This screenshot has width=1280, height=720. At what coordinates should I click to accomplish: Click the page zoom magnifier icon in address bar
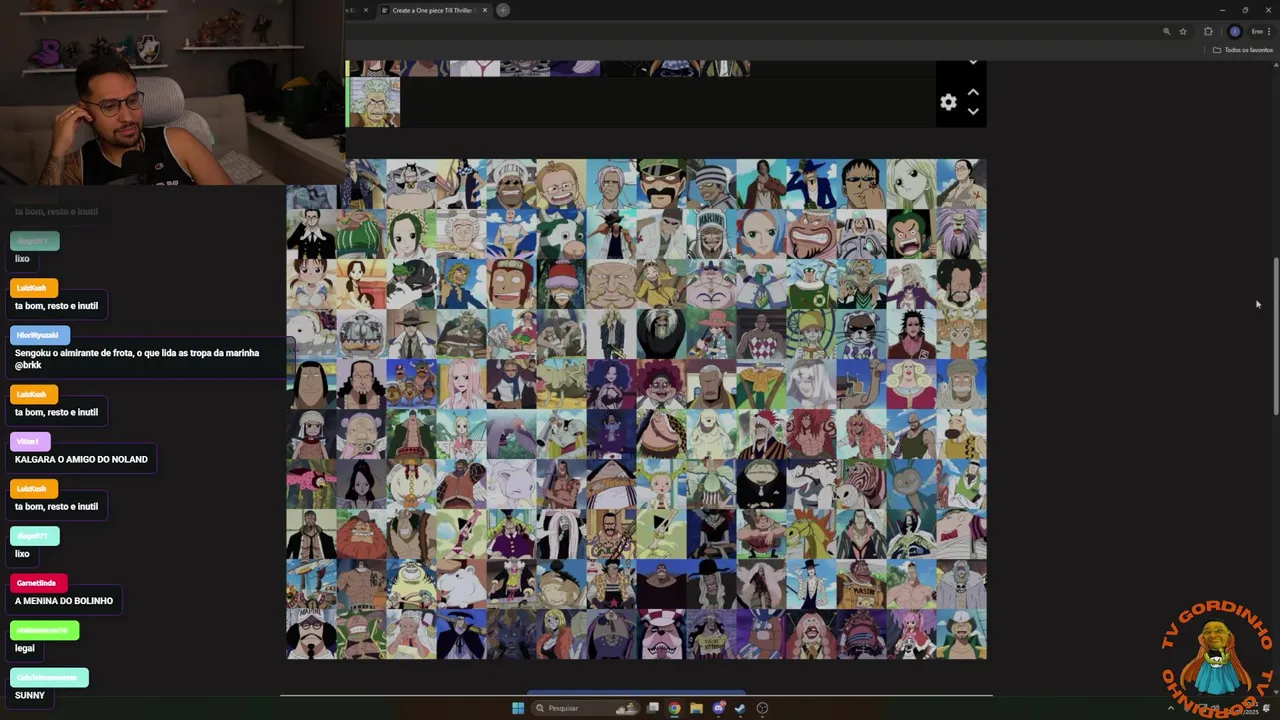(x=1166, y=32)
